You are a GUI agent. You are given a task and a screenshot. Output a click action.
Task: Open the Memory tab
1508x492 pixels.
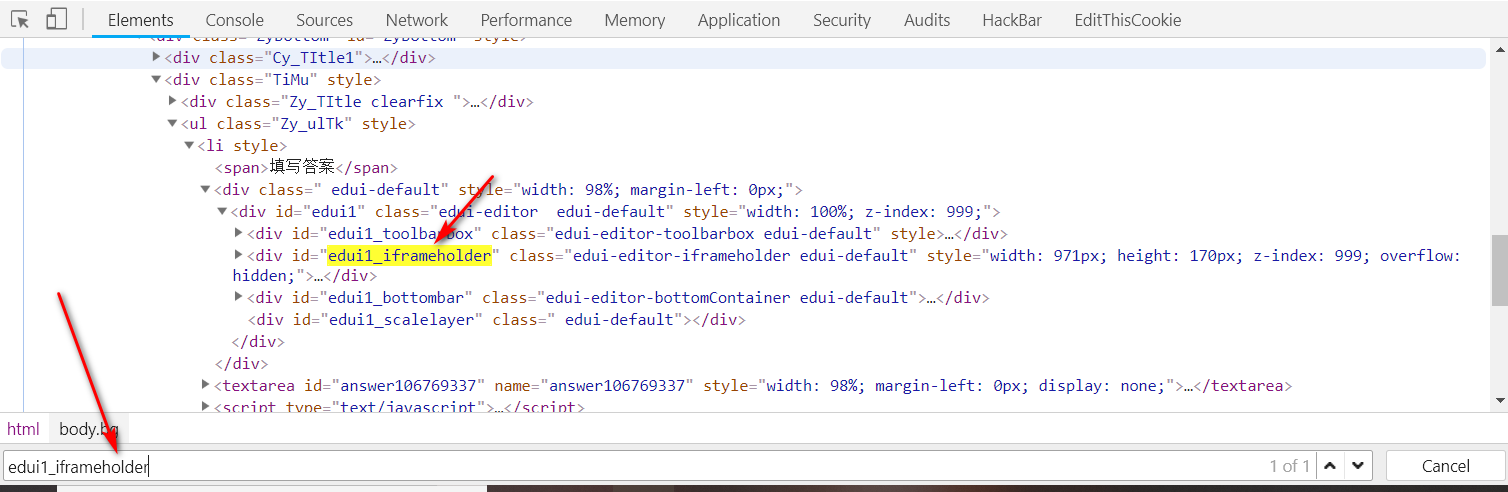pos(635,20)
